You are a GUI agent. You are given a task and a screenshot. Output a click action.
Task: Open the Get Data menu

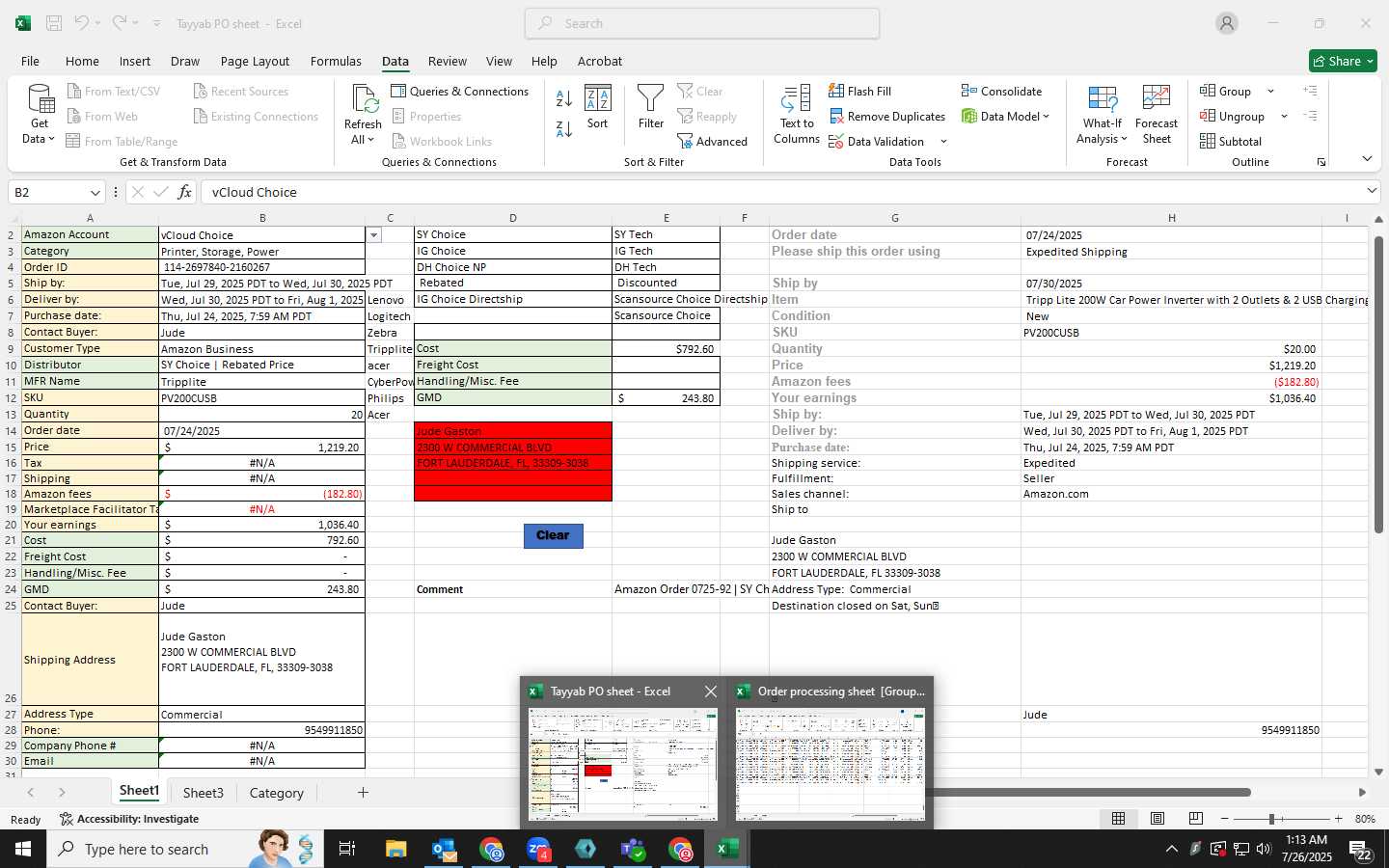(40, 115)
